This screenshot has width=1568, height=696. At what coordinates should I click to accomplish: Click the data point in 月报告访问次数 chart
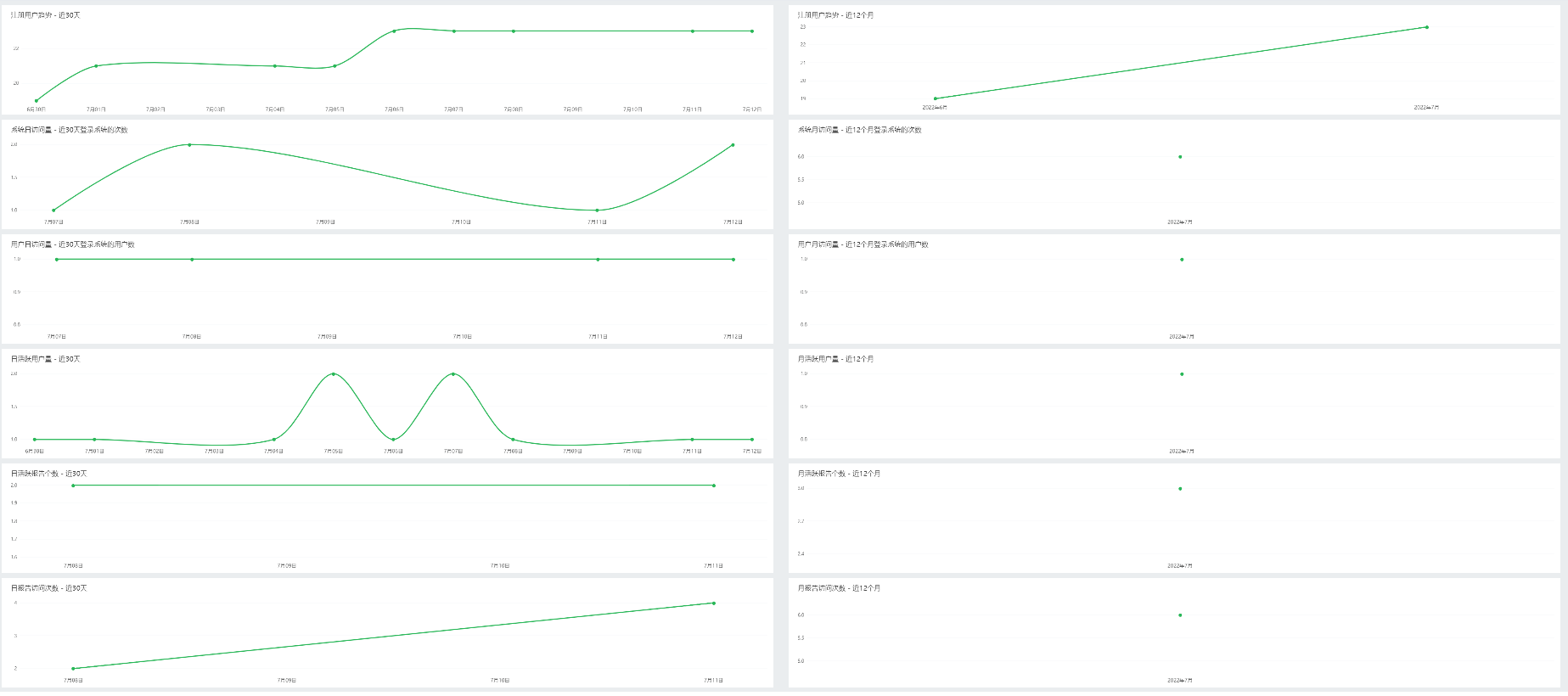[x=1180, y=615]
